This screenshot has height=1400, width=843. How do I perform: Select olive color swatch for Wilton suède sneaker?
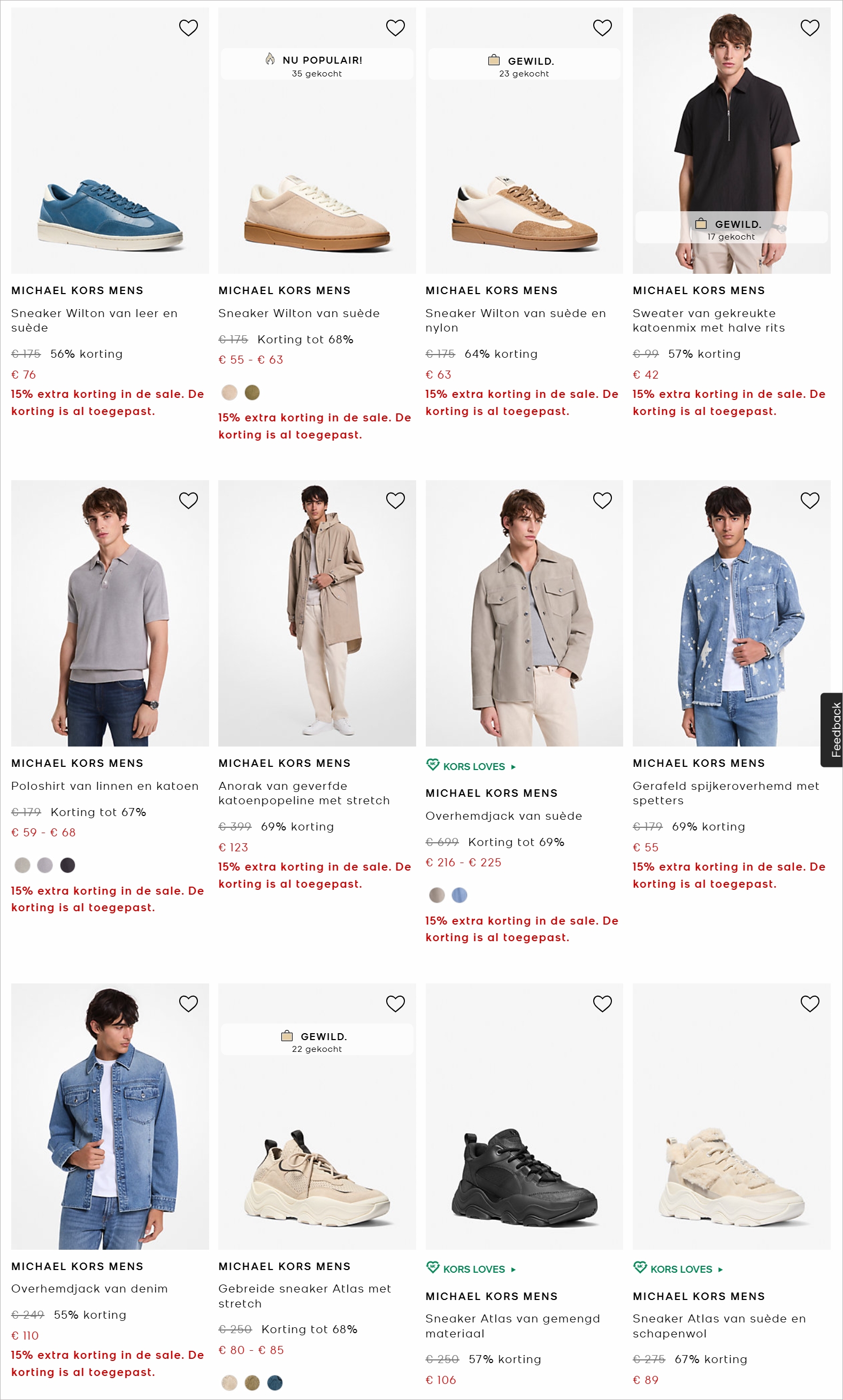(251, 393)
